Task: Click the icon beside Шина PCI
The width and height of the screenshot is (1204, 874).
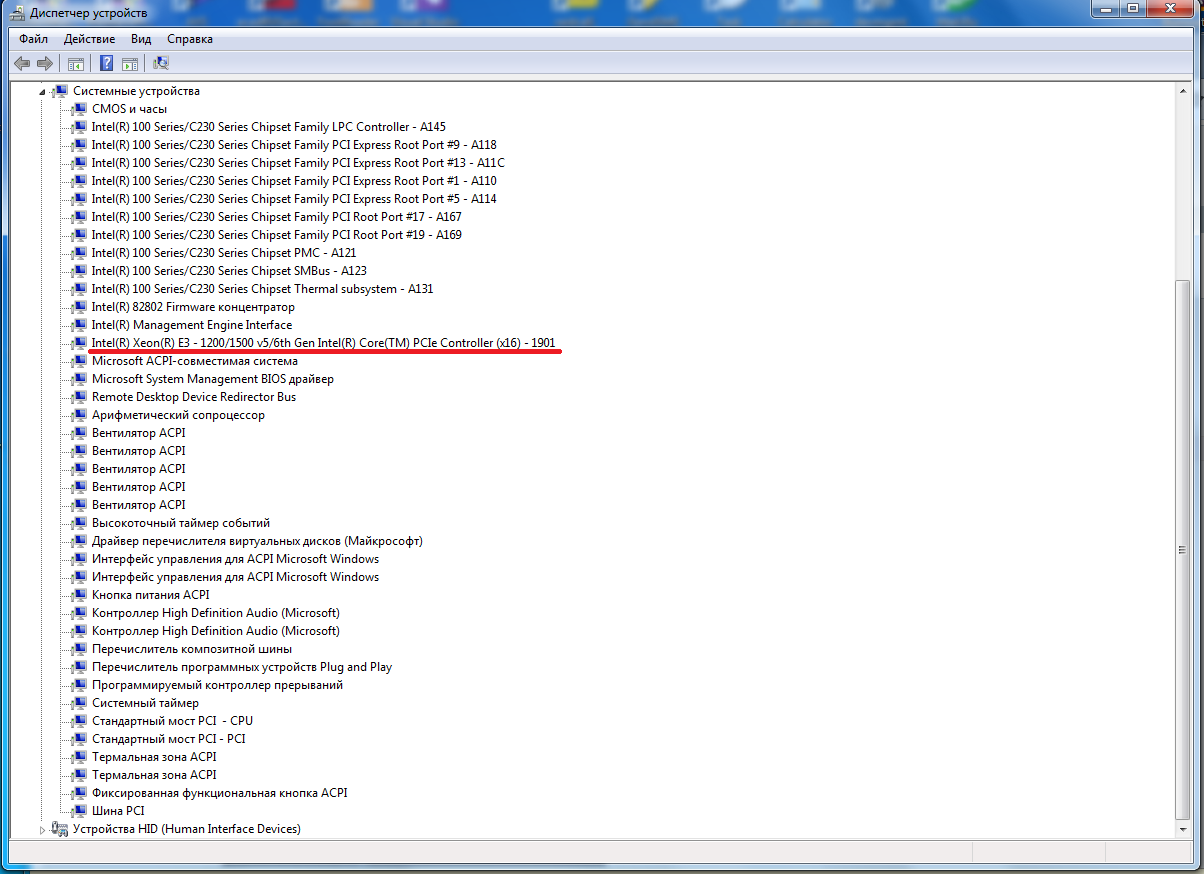Action: click(80, 811)
